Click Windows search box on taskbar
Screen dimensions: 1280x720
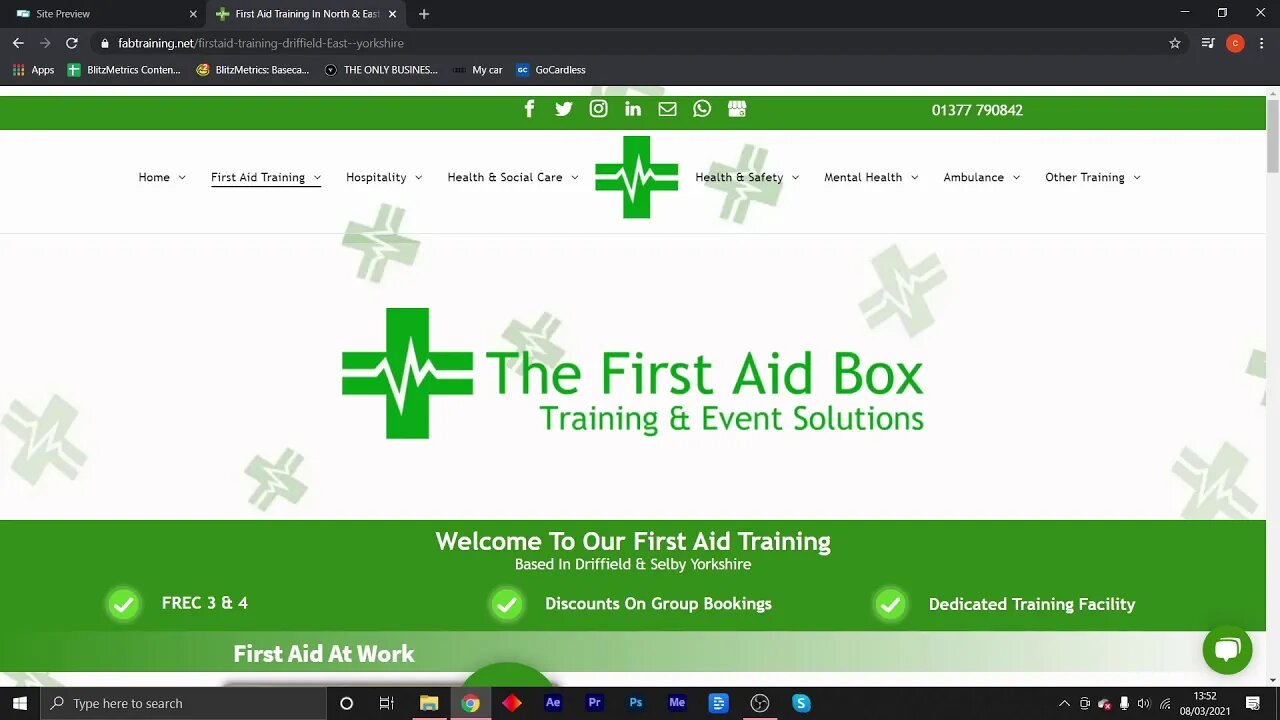184,703
